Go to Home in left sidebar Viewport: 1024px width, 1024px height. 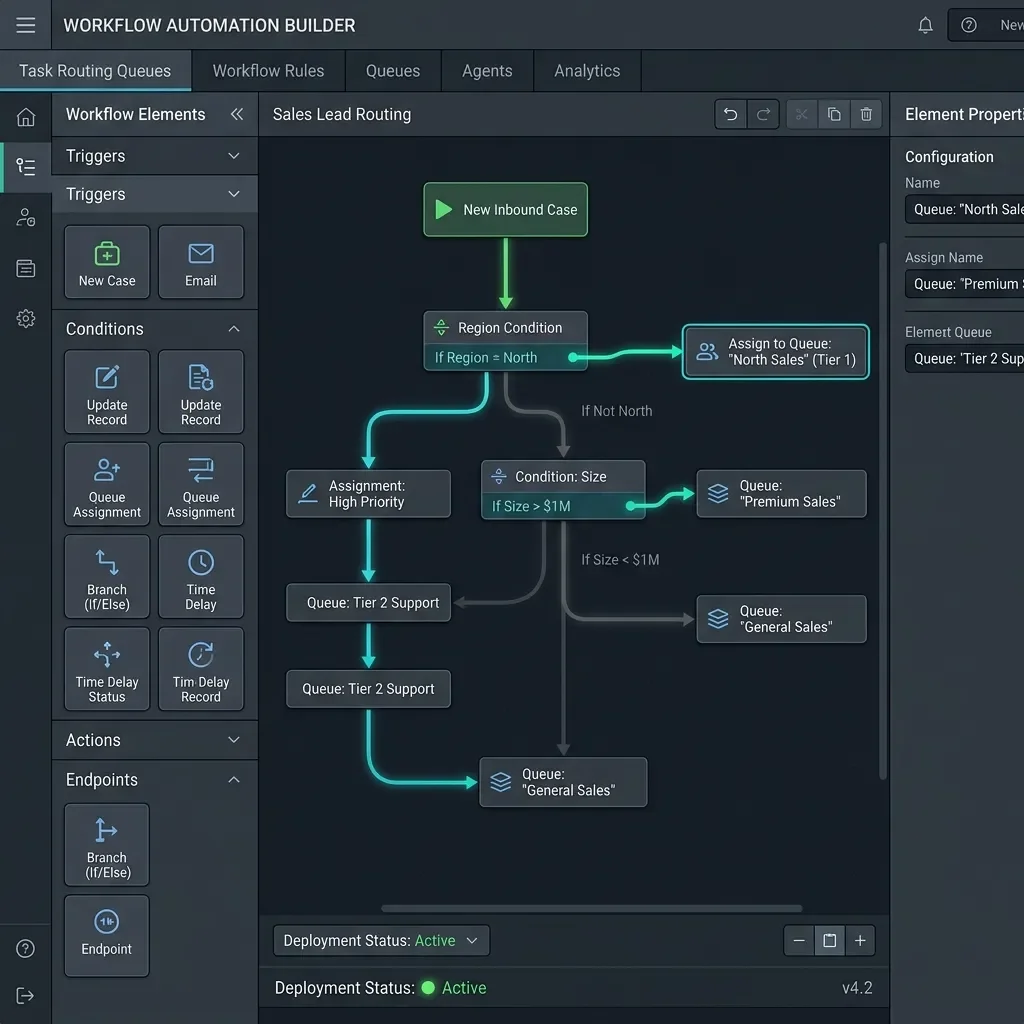click(25, 117)
